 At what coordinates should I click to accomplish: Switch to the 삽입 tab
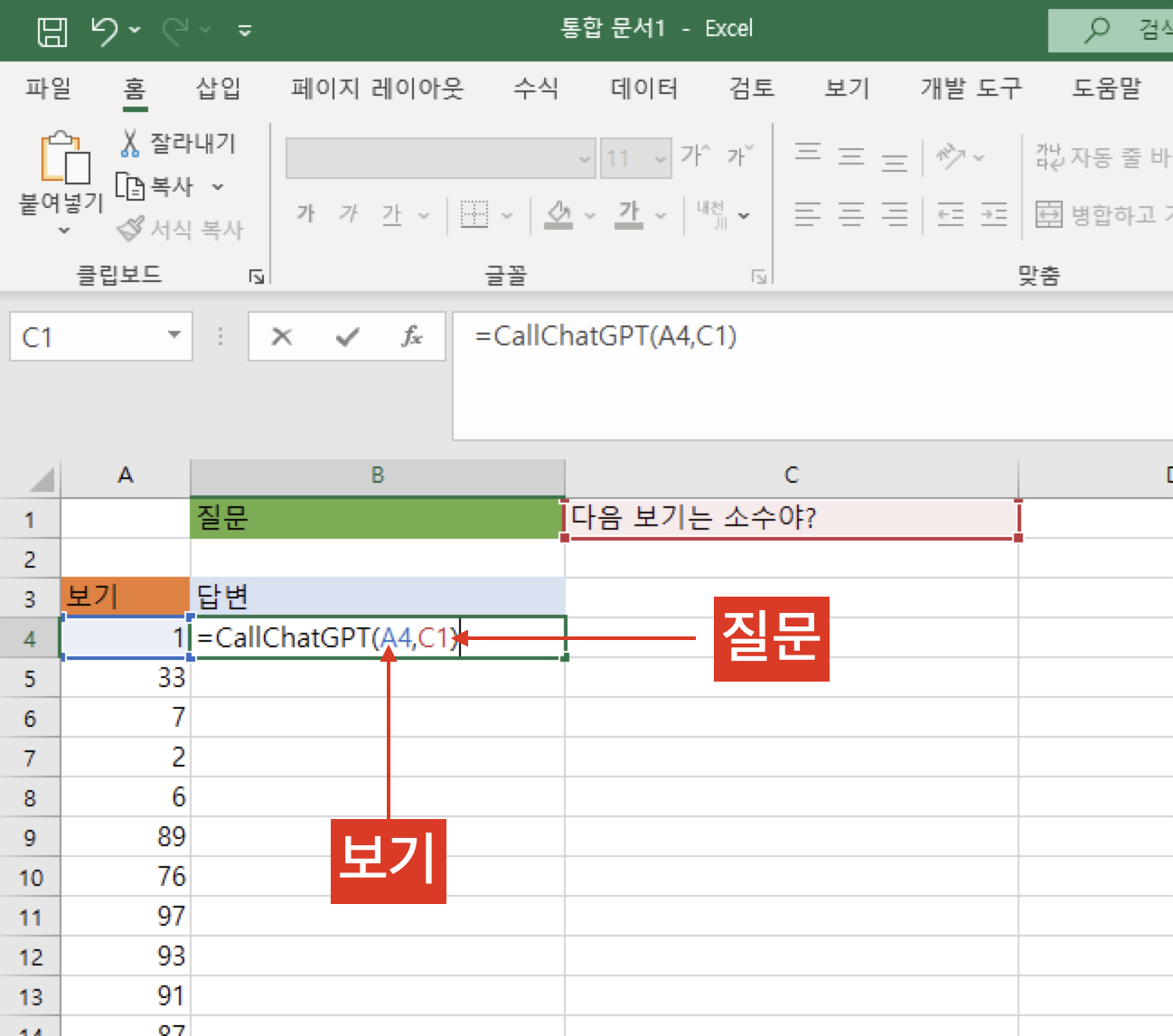tap(218, 88)
